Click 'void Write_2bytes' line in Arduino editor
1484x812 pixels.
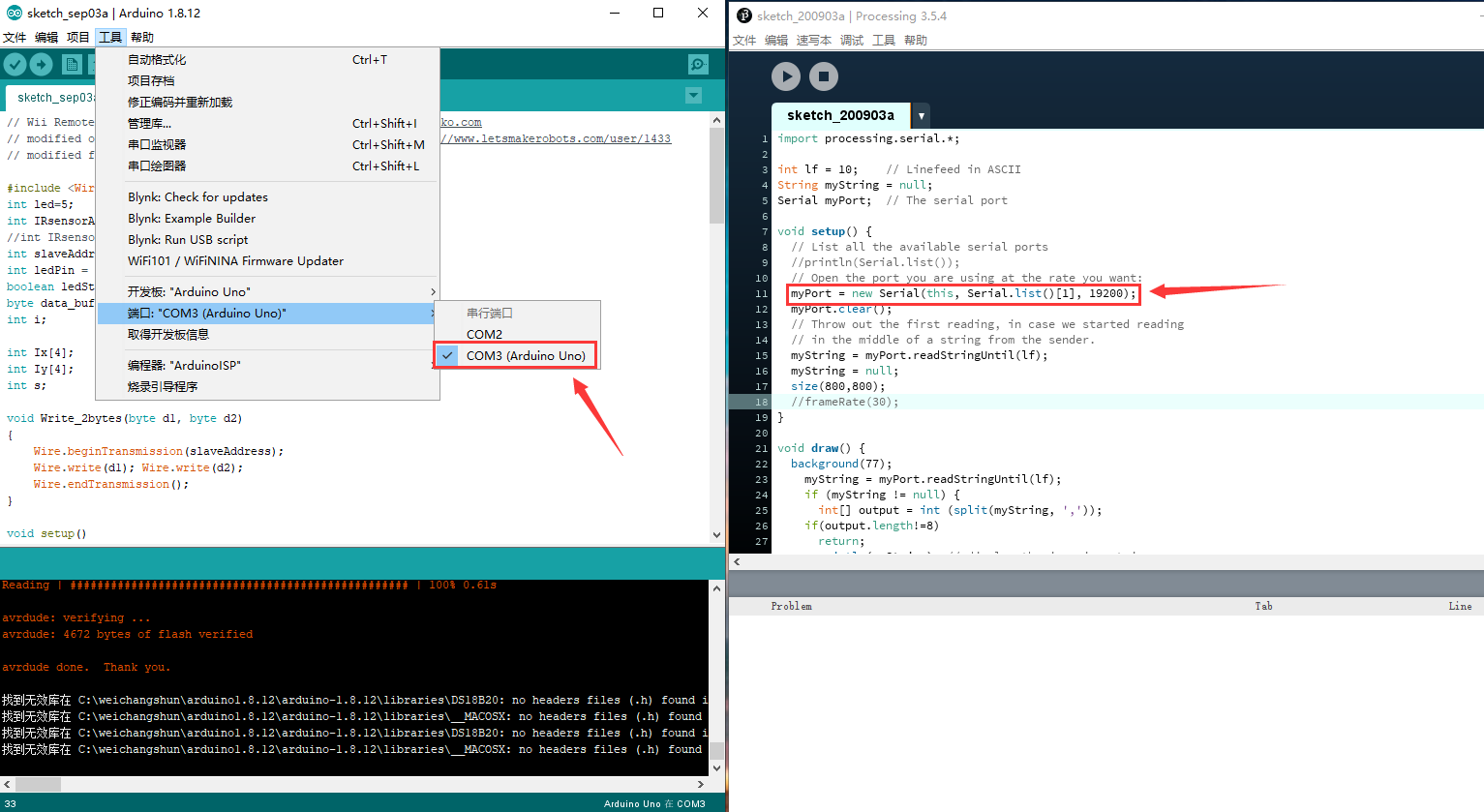(124, 418)
